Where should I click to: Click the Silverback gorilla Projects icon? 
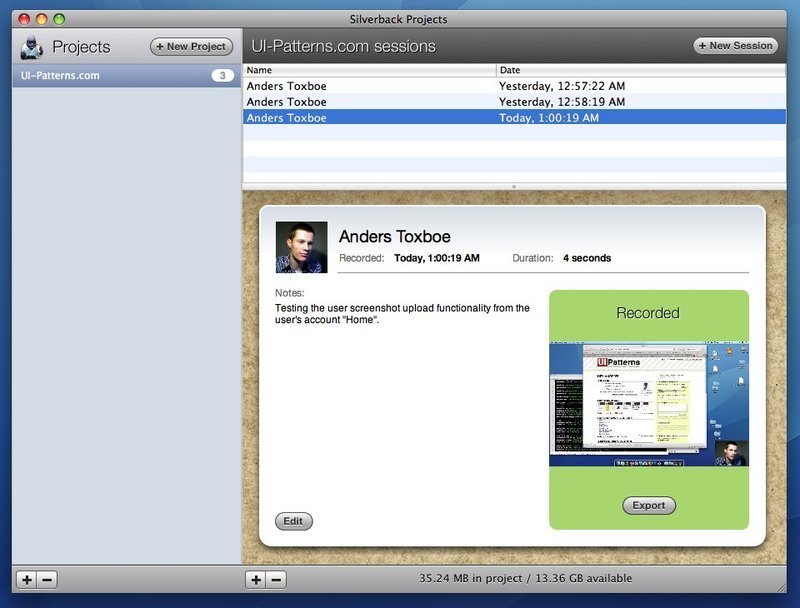tap(31, 46)
